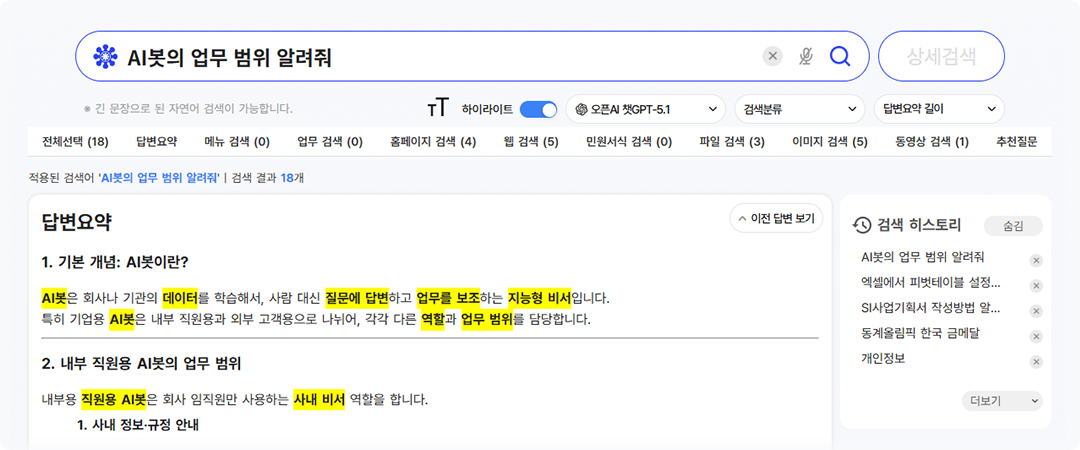The height and width of the screenshot is (450, 1080).
Task: Click the font size TT icon
Action: coord(437,108)
